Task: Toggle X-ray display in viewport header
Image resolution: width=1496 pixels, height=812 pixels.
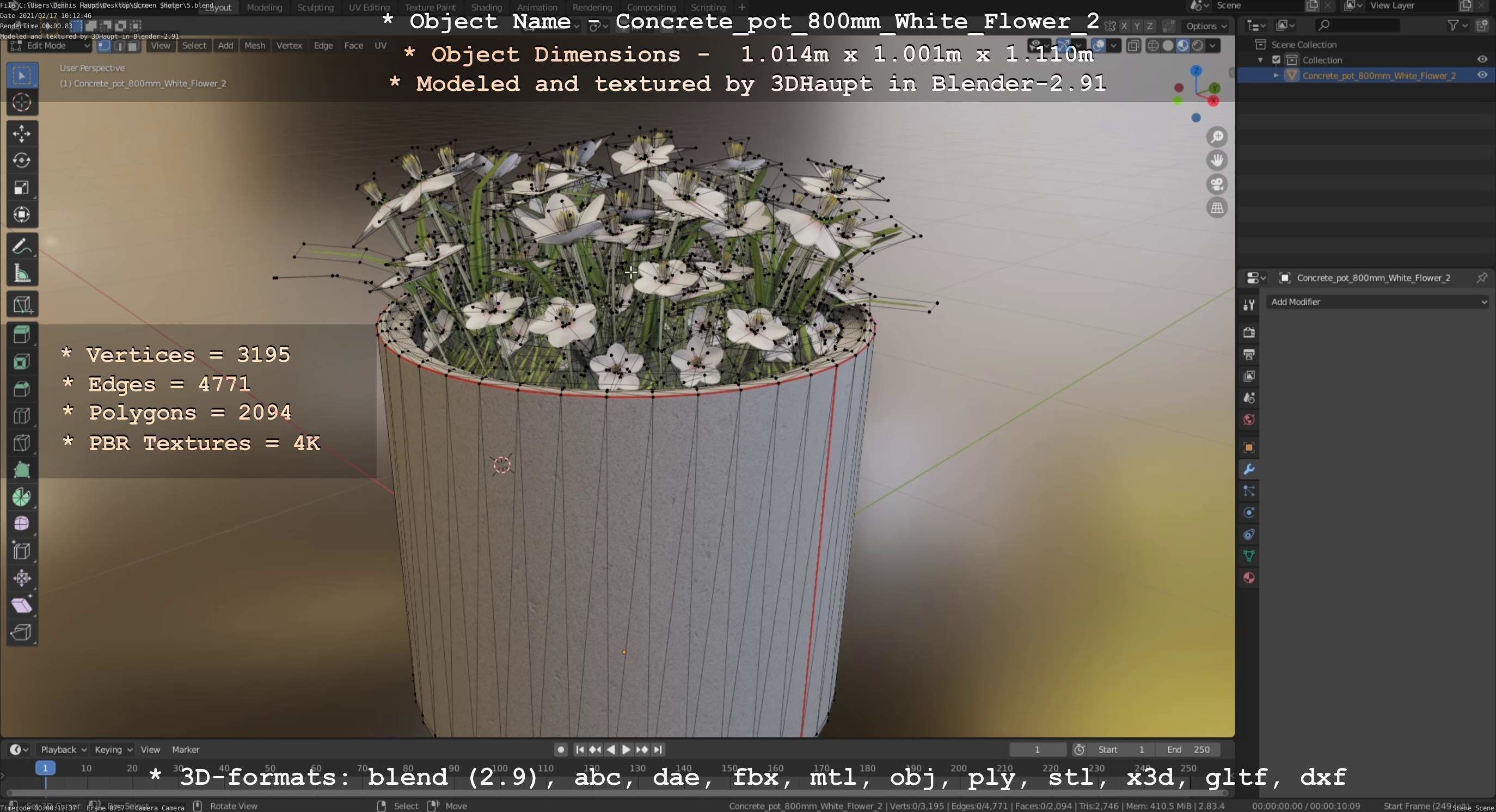Action: coord(1133,46)
